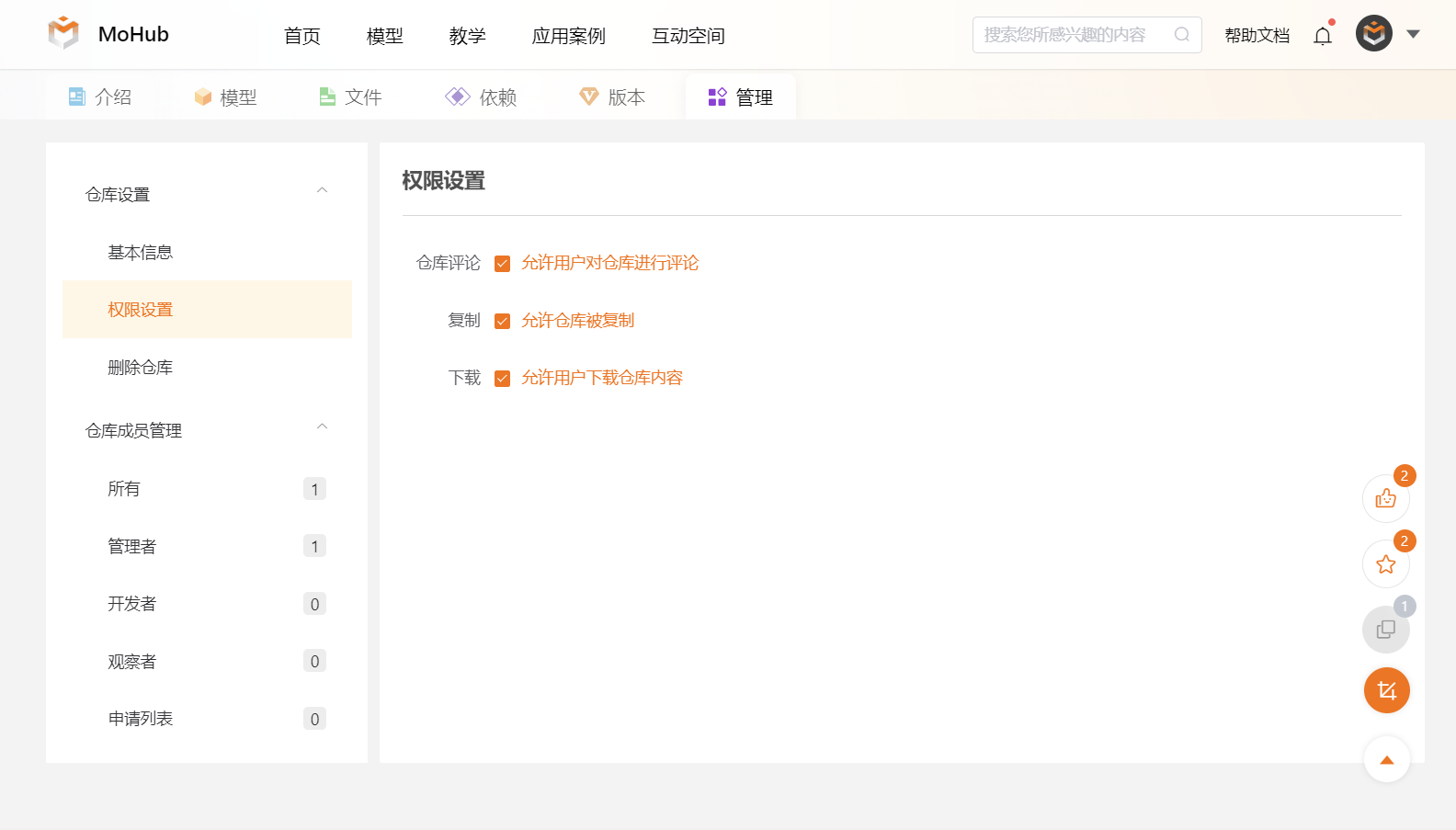Collapse the 仓库设置 section chevron
Screen dimensions: 1456x830
click(322, 191)
